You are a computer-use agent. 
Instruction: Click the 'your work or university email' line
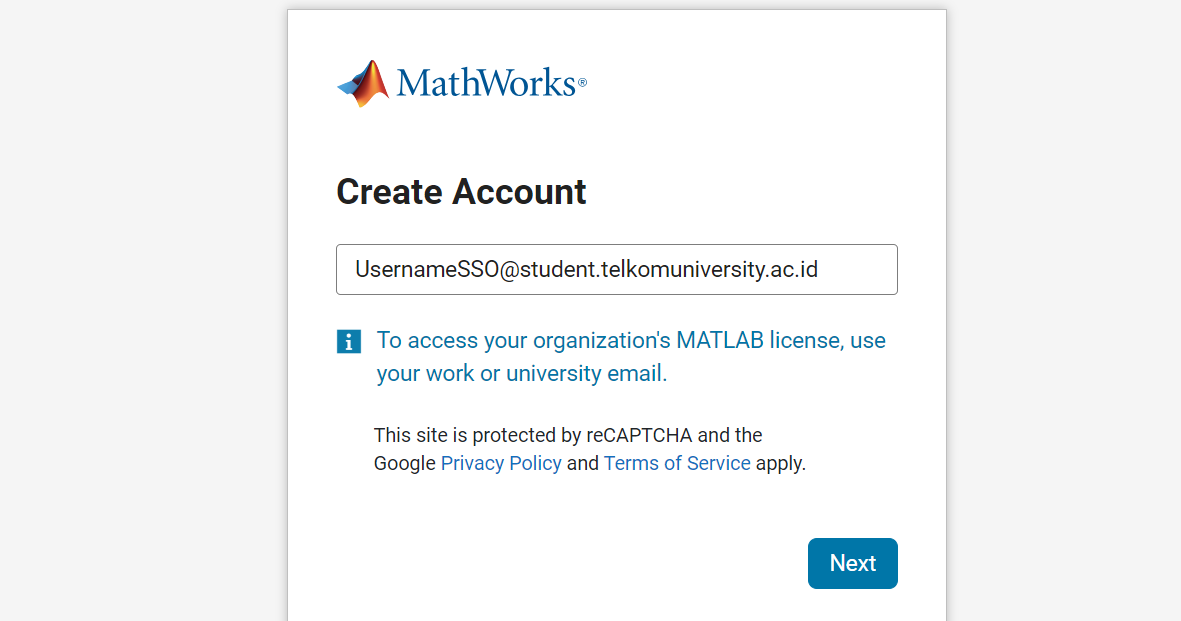(x=522, y=374)
